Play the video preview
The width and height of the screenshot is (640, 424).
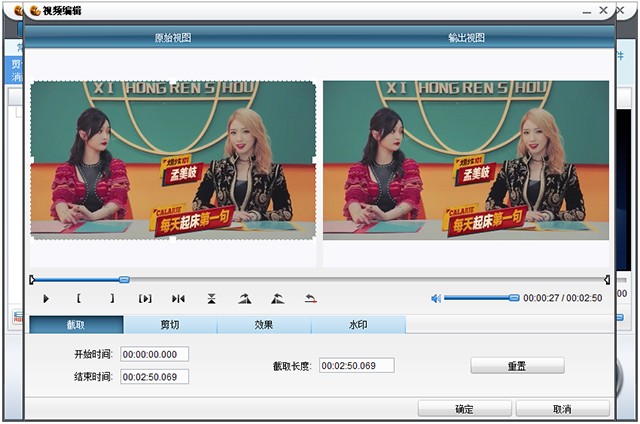tap(46, 299)
